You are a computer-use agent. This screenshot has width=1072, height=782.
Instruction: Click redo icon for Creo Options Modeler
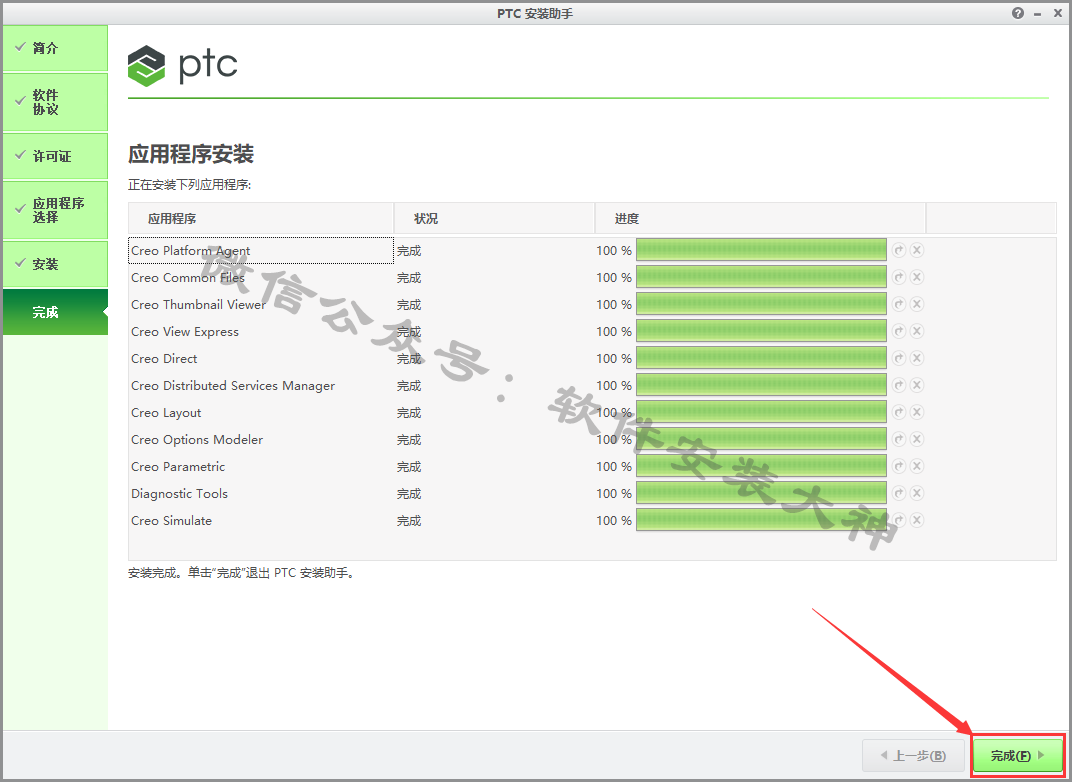point(899,439)
